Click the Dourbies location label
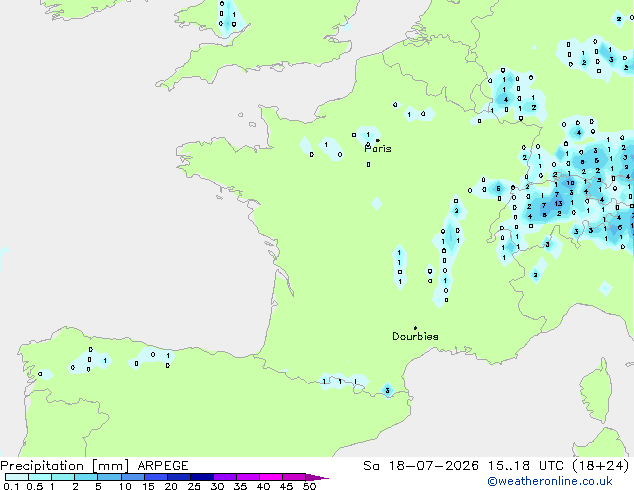 click(415, 336)
